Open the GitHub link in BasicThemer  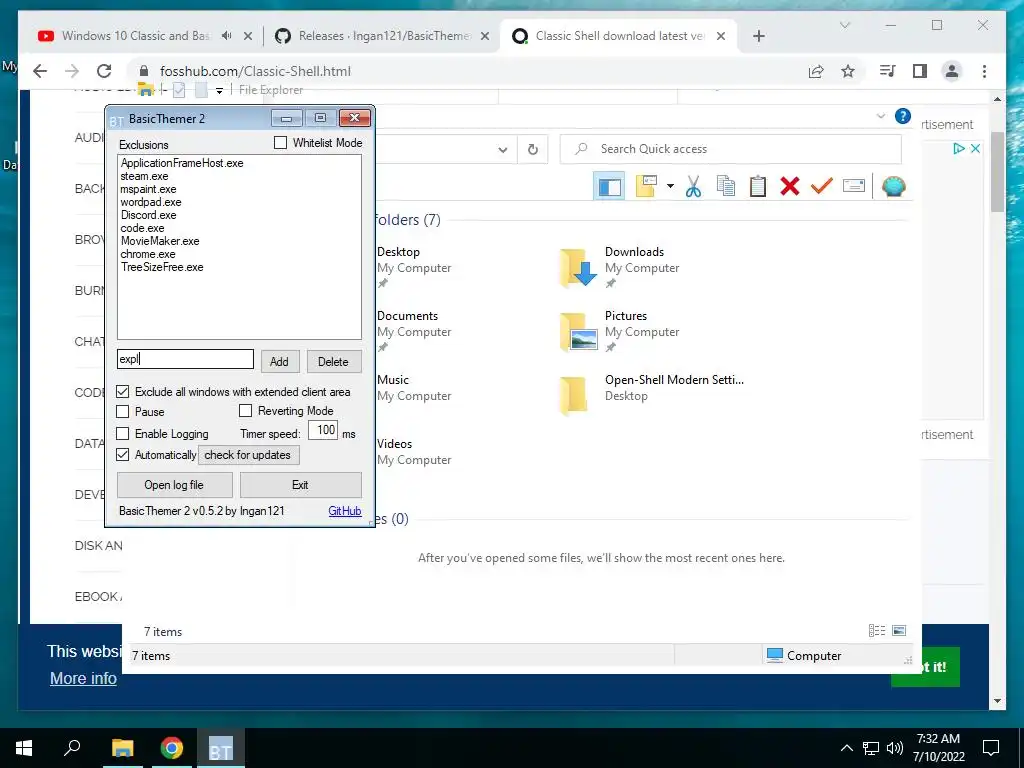345,511
